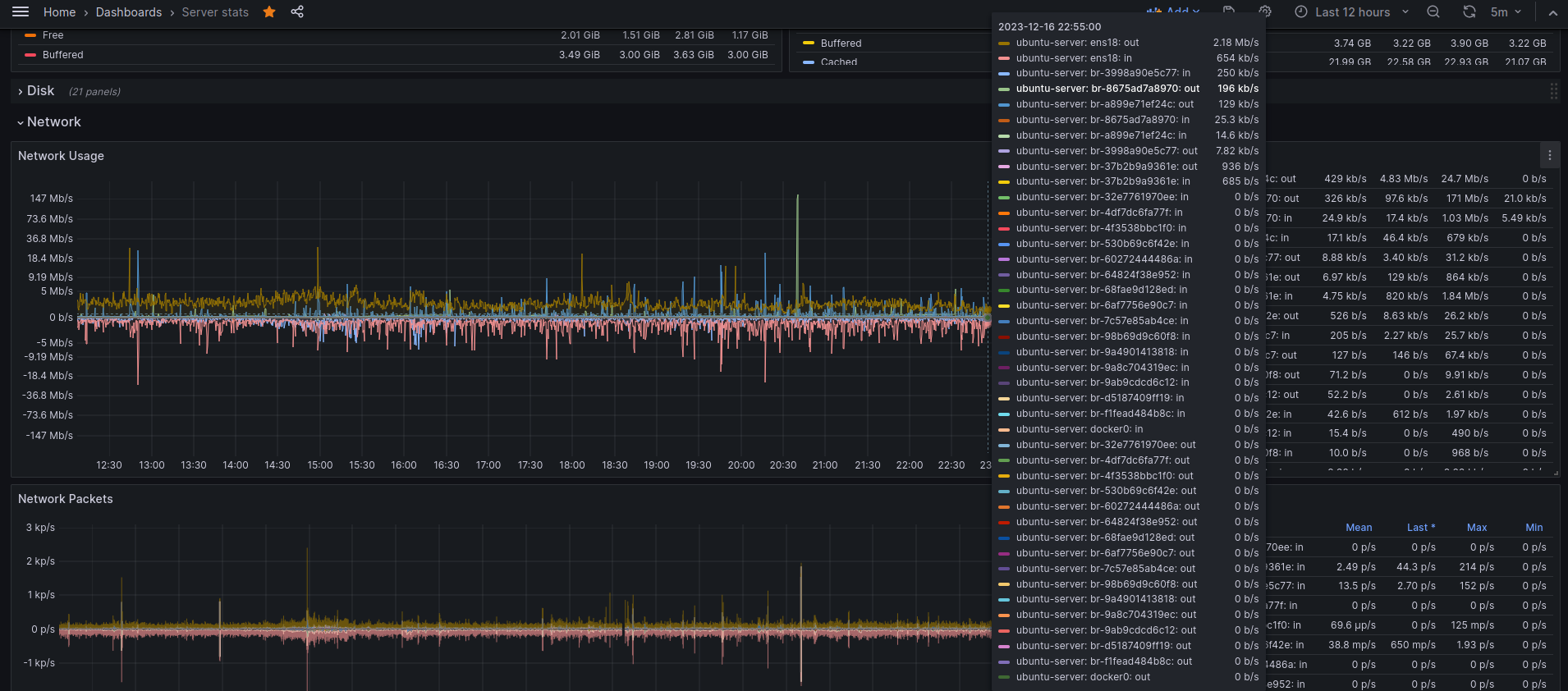
Task: Go to Home breadcrumb
Action: [59, 12]
